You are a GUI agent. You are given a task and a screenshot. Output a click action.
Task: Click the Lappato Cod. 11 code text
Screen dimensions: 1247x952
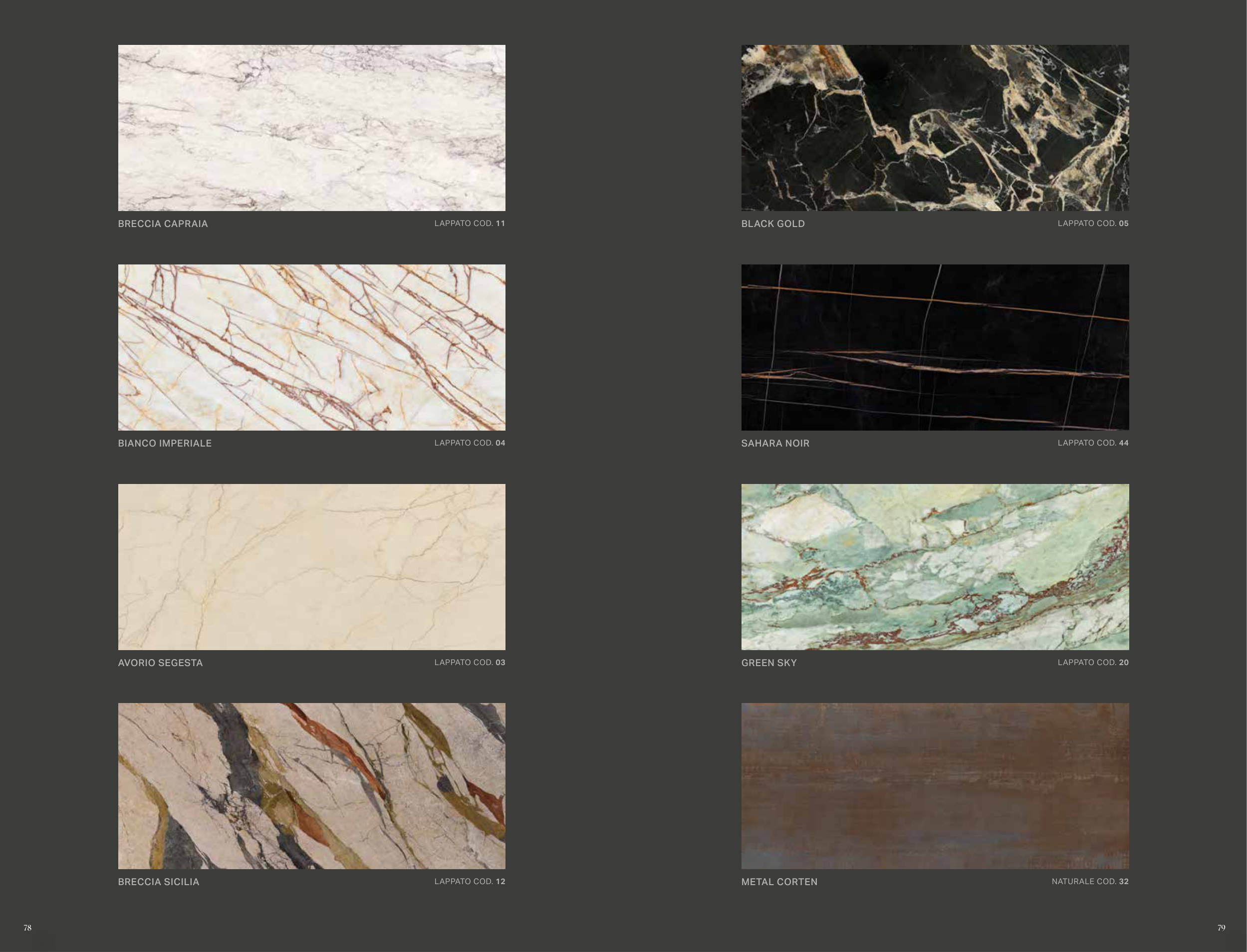pos(470,223)
